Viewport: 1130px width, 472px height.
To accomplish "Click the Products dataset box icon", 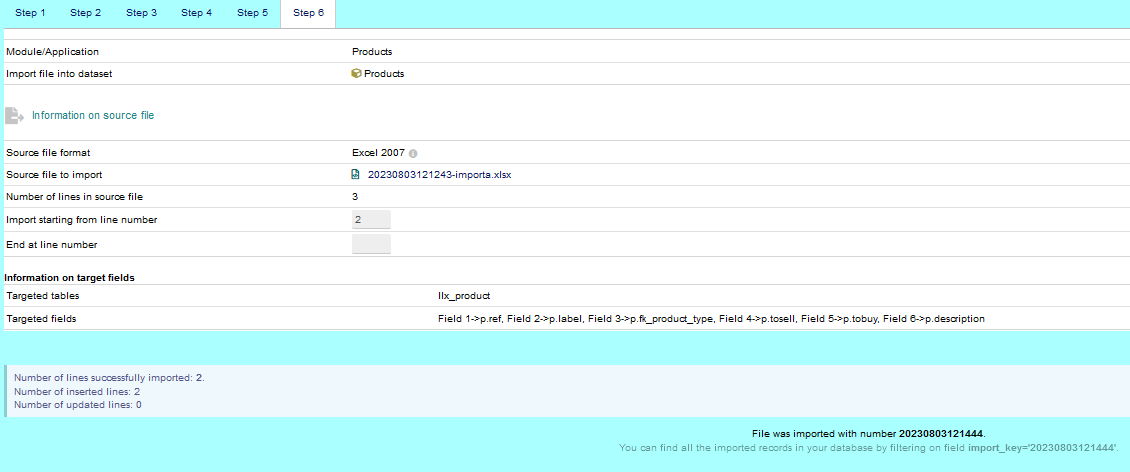I will click(x=356, y=74).
